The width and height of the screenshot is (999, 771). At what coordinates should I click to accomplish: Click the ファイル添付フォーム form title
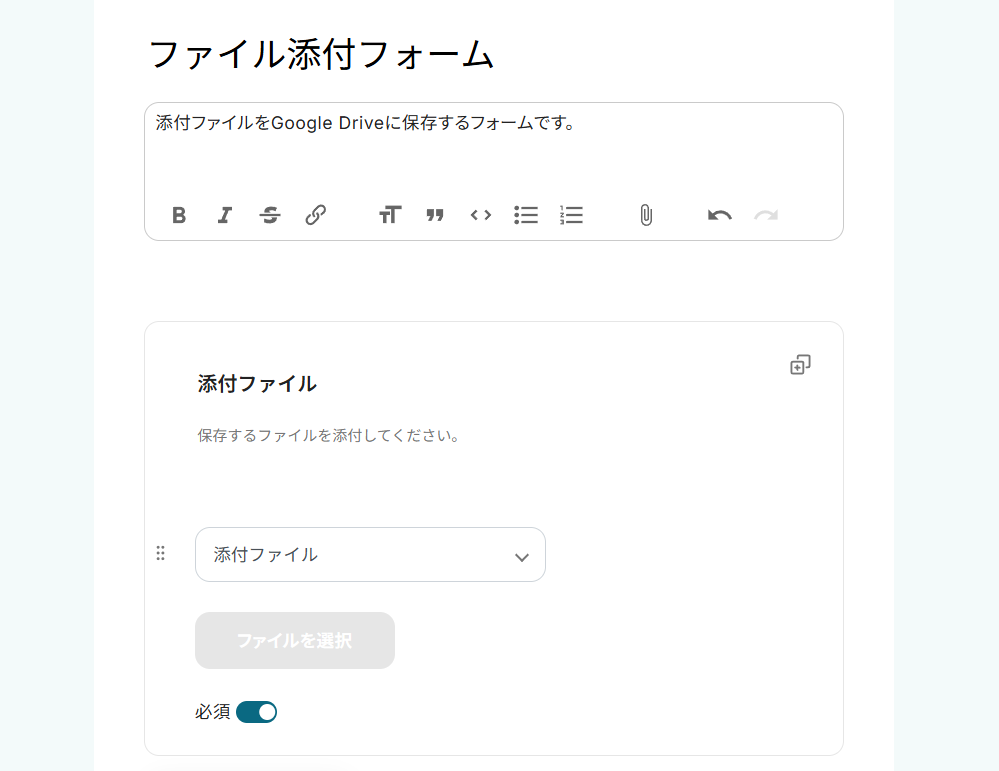pos(321,54)
